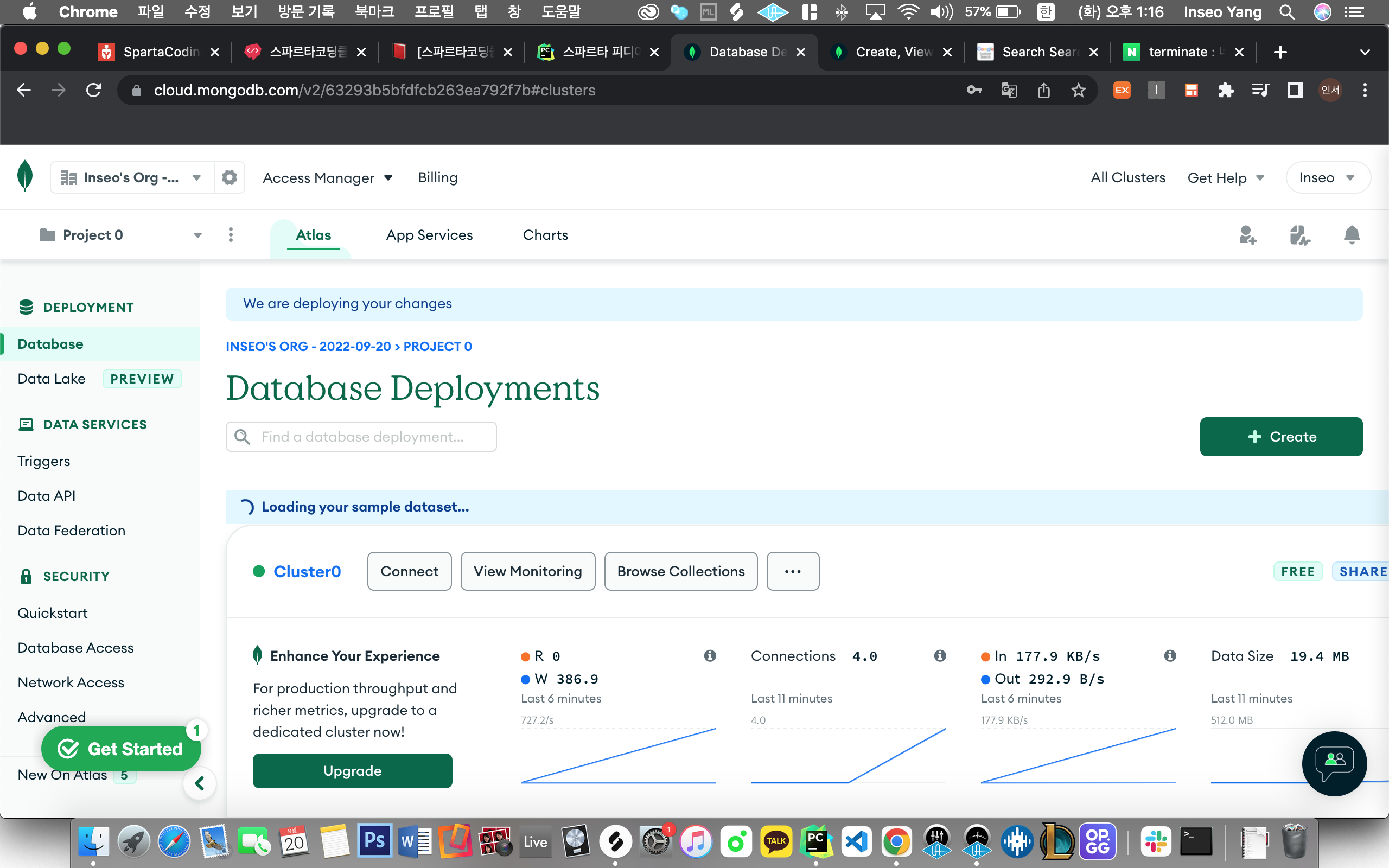Click the Google Translate icon in address bar
This screenshot has height=868, width=1389.
click(x=1009, y=90)
